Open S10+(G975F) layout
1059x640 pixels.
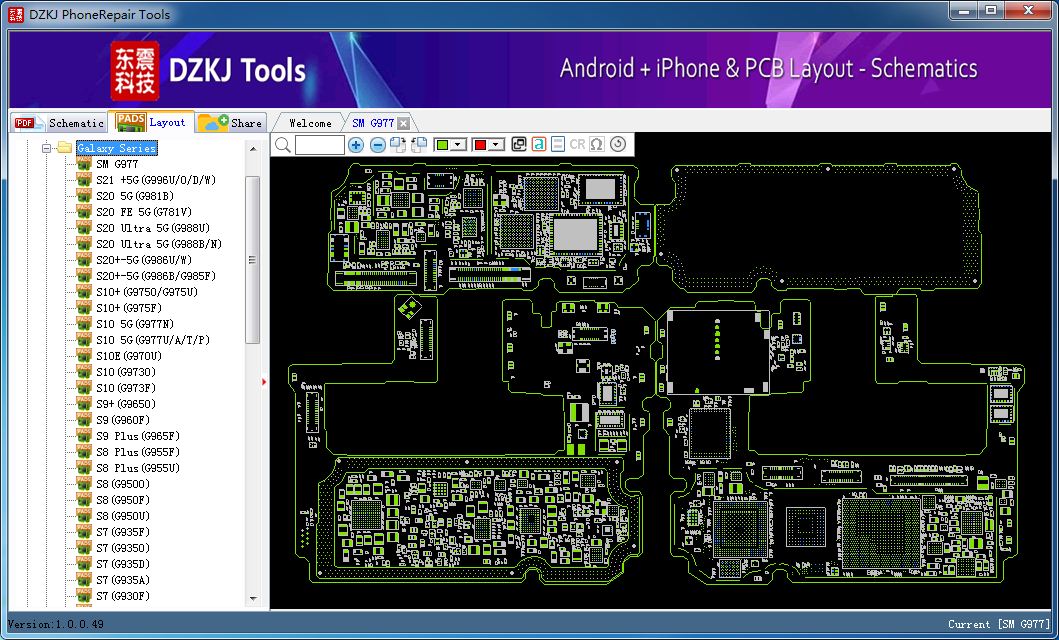click(129, 308)
